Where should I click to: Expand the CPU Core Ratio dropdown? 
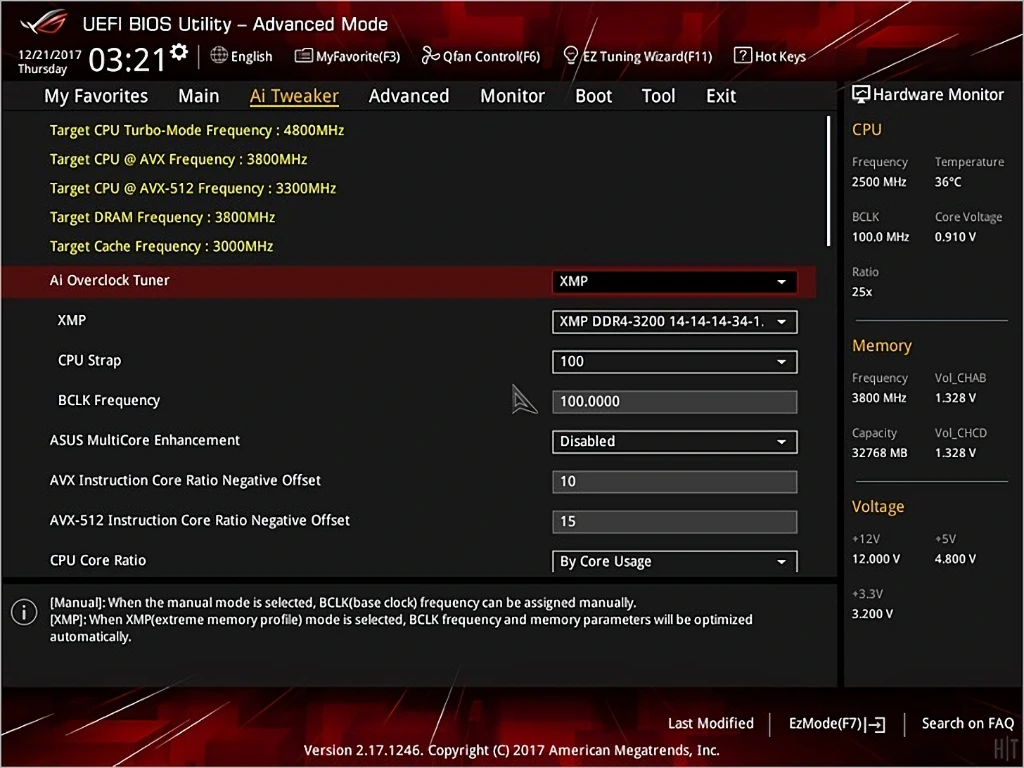(x=674, y=562)
